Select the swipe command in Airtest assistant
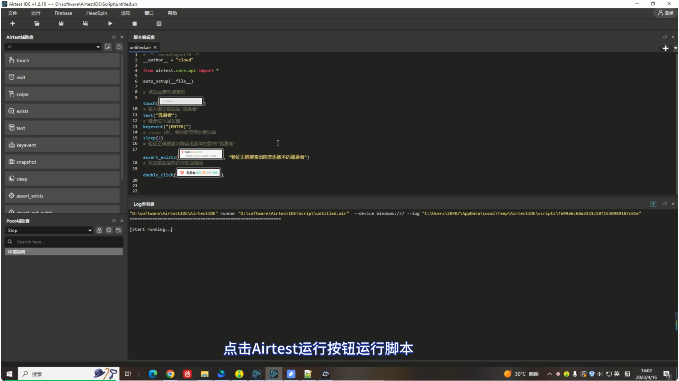This screenshot has height=381, width=679. [x=62, y=94]
